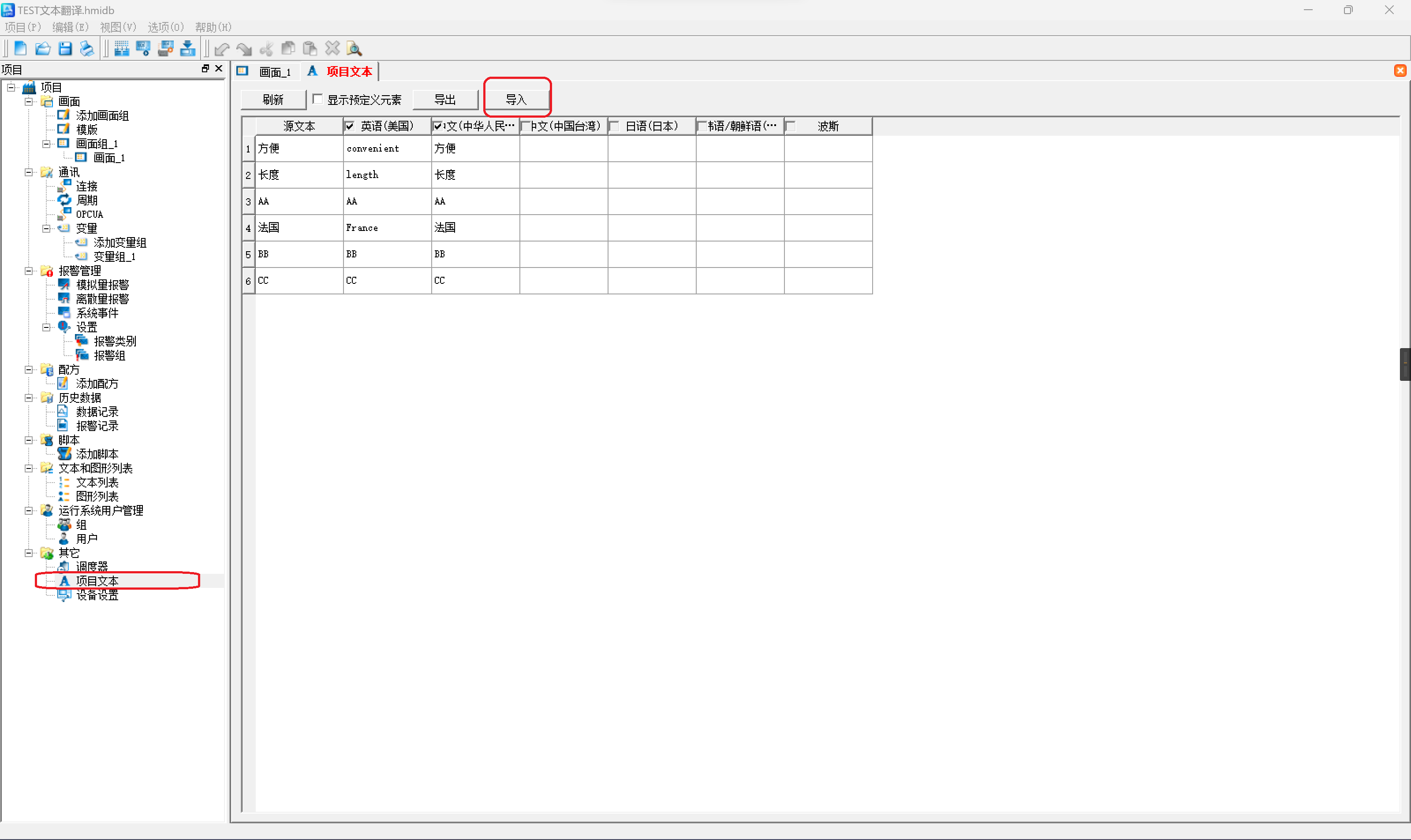Collapse the 报警管理 folder node

[x=28, y=271]
